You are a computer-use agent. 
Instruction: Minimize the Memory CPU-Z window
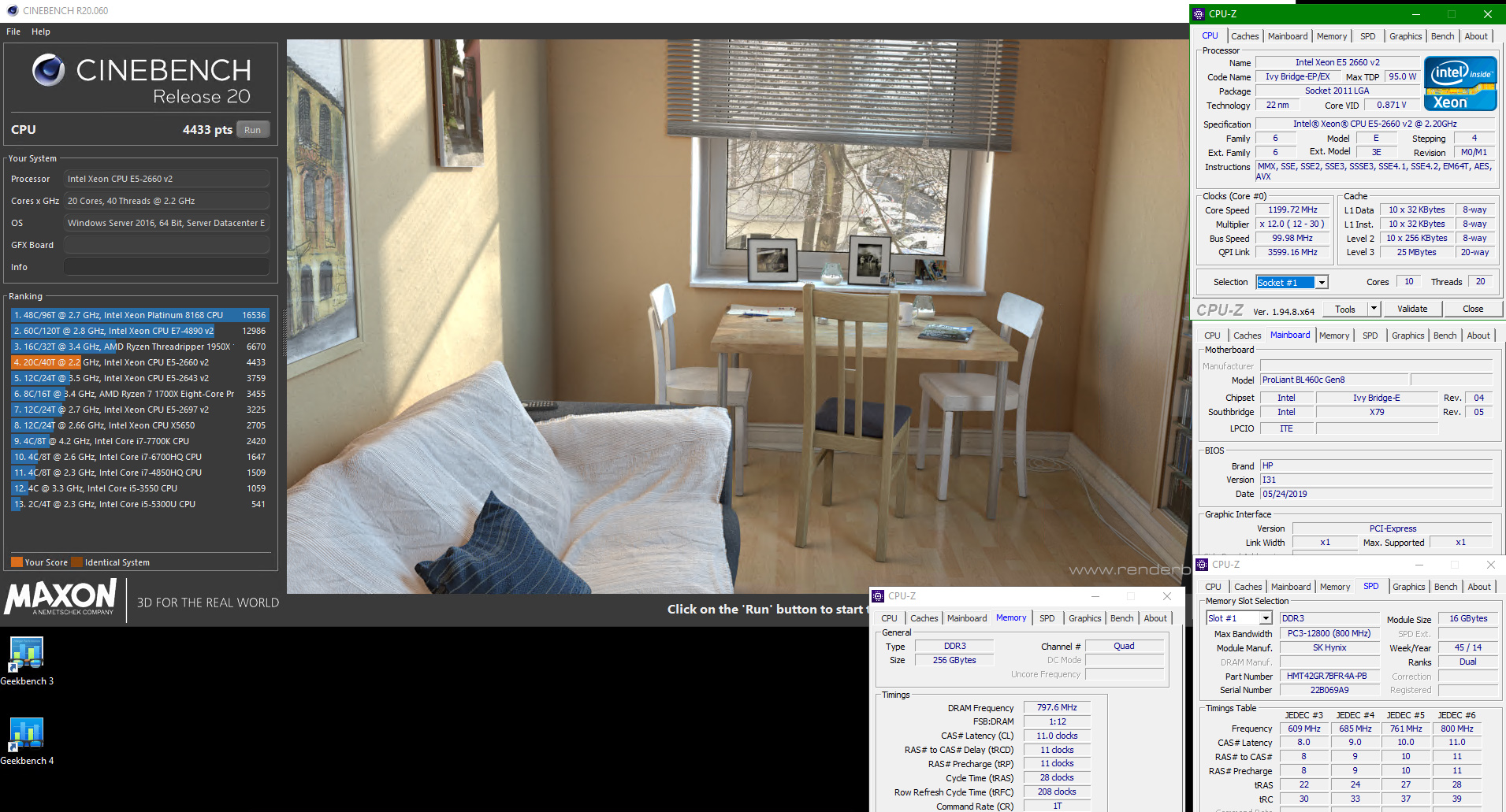(x=1095, y=596)
